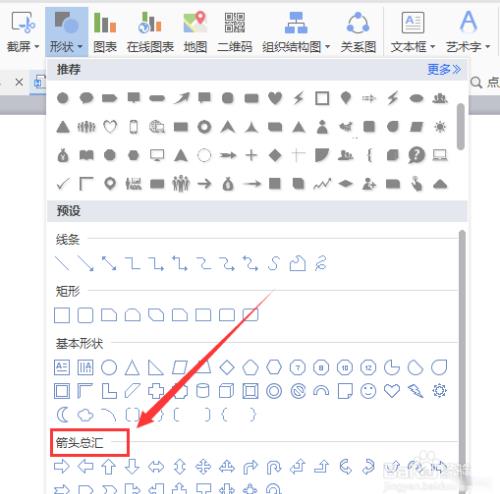Click the recommended shapes scrollbar
The width and height of the screenshot is (500, 494).
[461, 127]
